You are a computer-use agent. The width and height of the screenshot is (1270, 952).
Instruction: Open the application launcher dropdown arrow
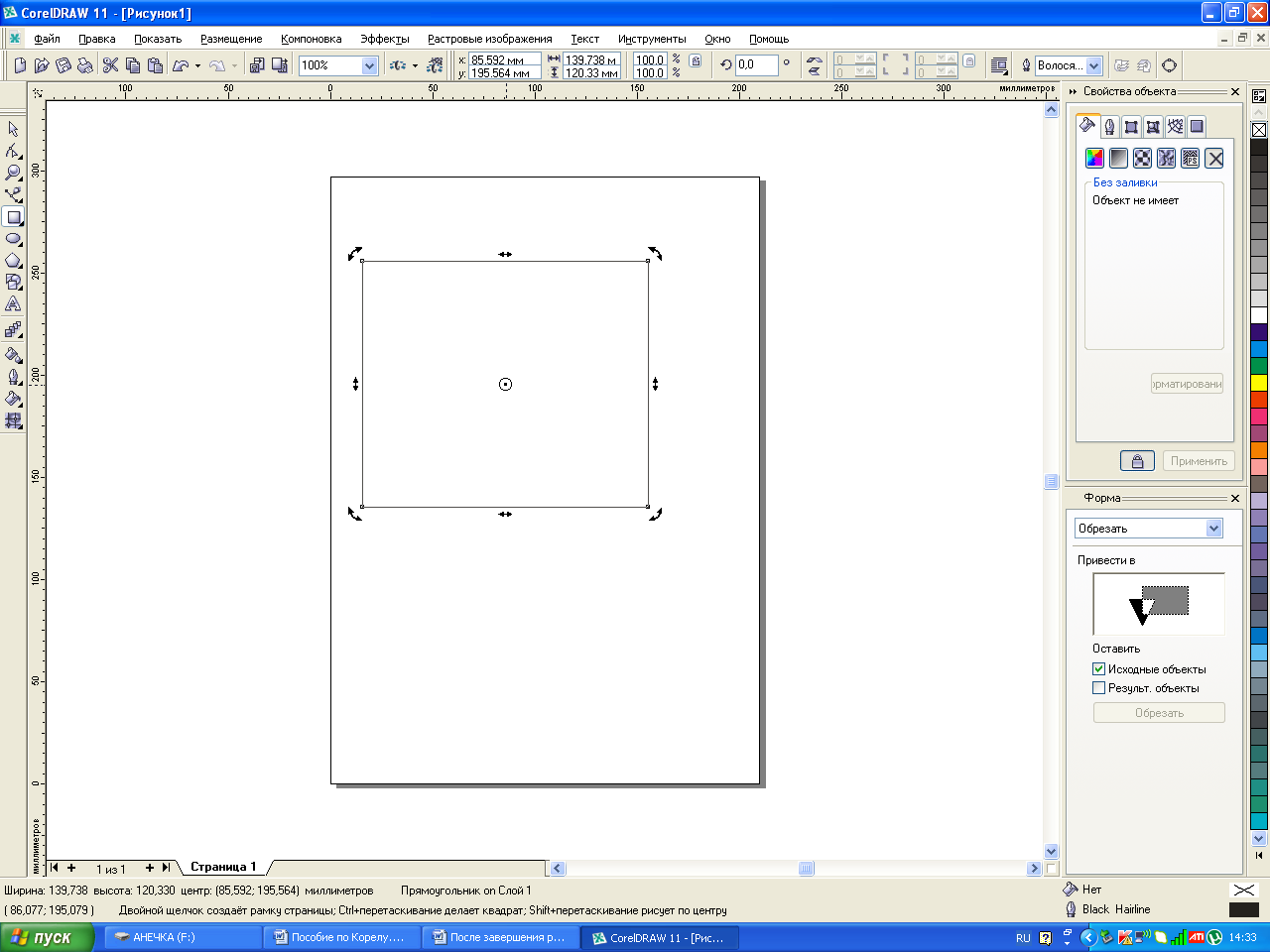coord(415,65)
